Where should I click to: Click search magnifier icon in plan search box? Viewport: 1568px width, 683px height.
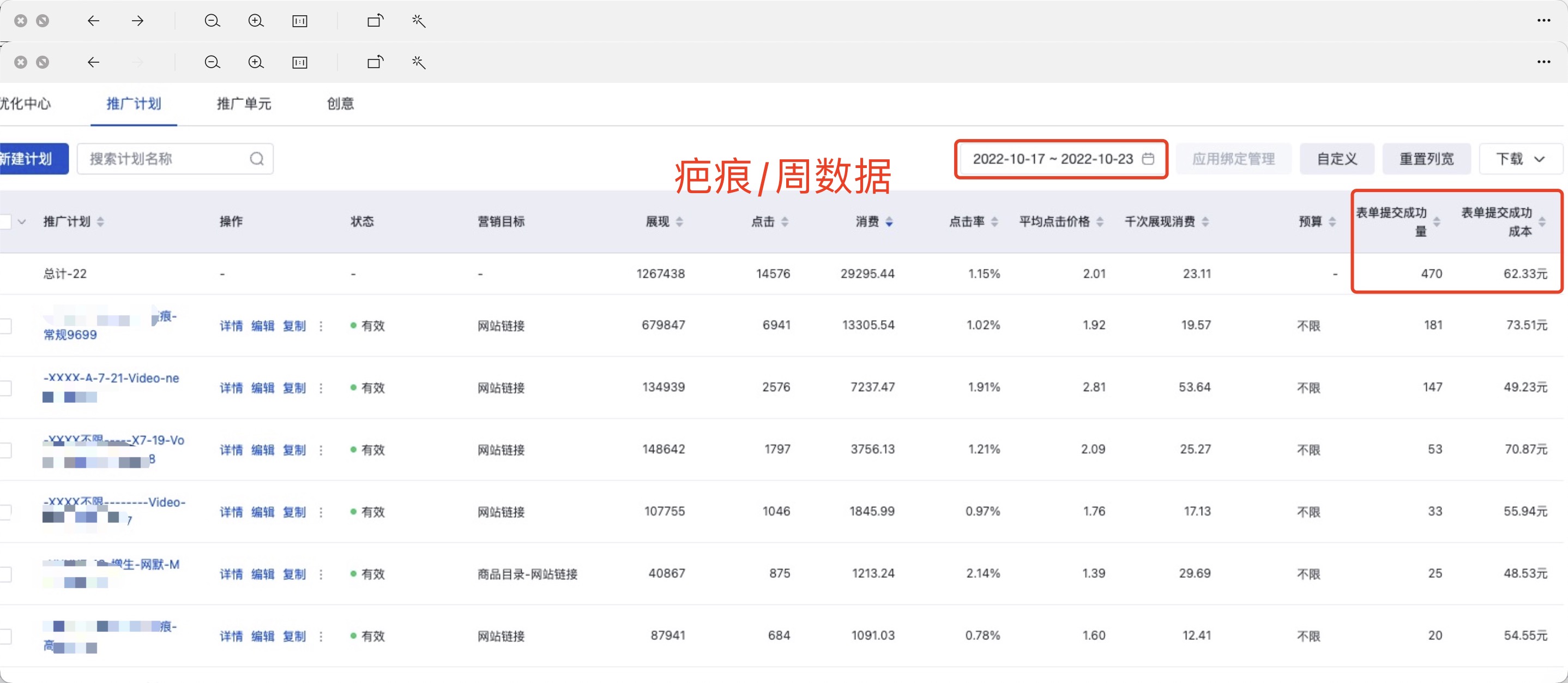click(x=257, y=159)
